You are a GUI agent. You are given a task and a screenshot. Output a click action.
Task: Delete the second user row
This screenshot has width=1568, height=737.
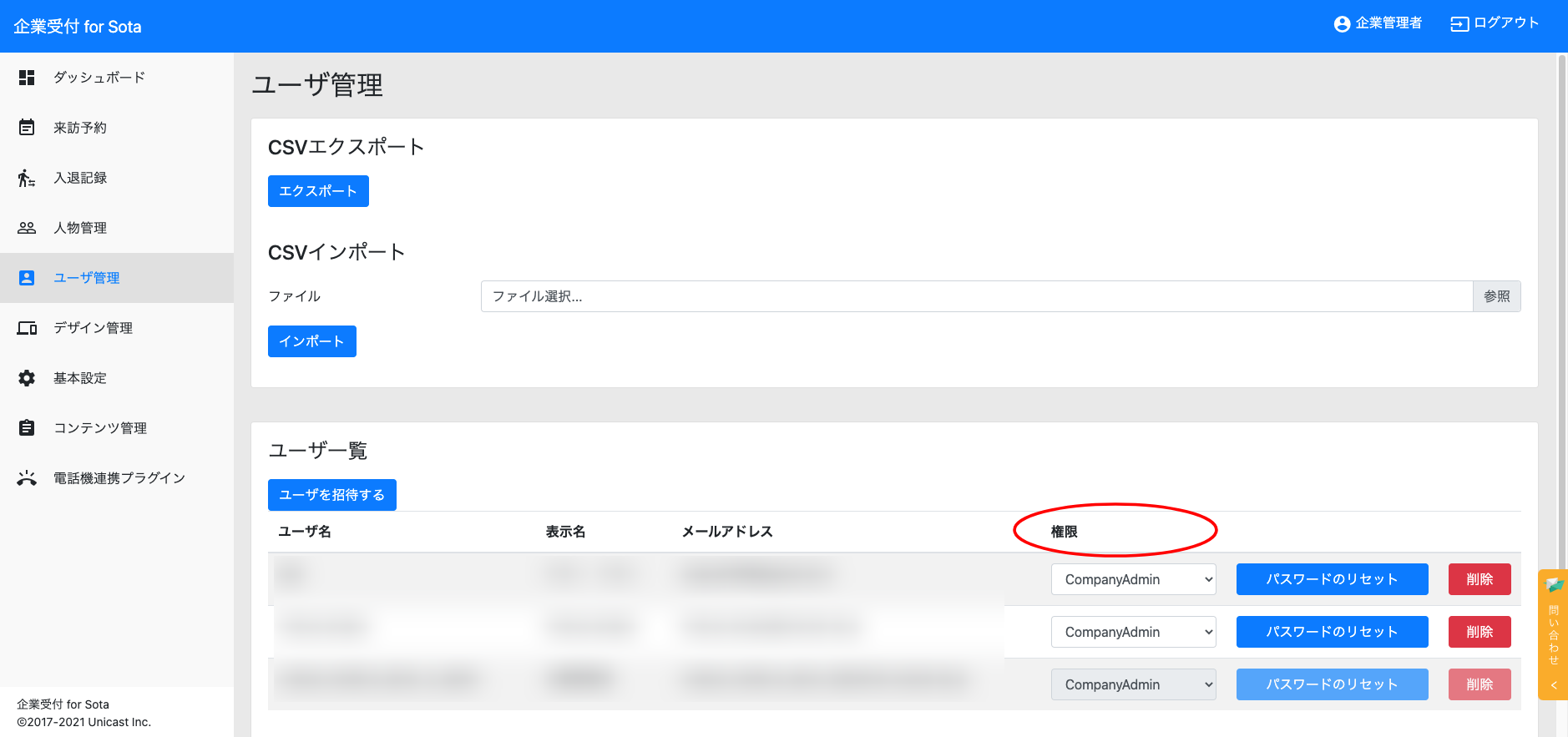click(x=1479, y=632)
